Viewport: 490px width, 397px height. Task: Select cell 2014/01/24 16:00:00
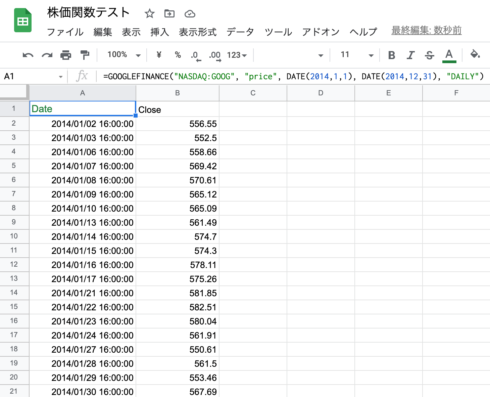(82, 335)
